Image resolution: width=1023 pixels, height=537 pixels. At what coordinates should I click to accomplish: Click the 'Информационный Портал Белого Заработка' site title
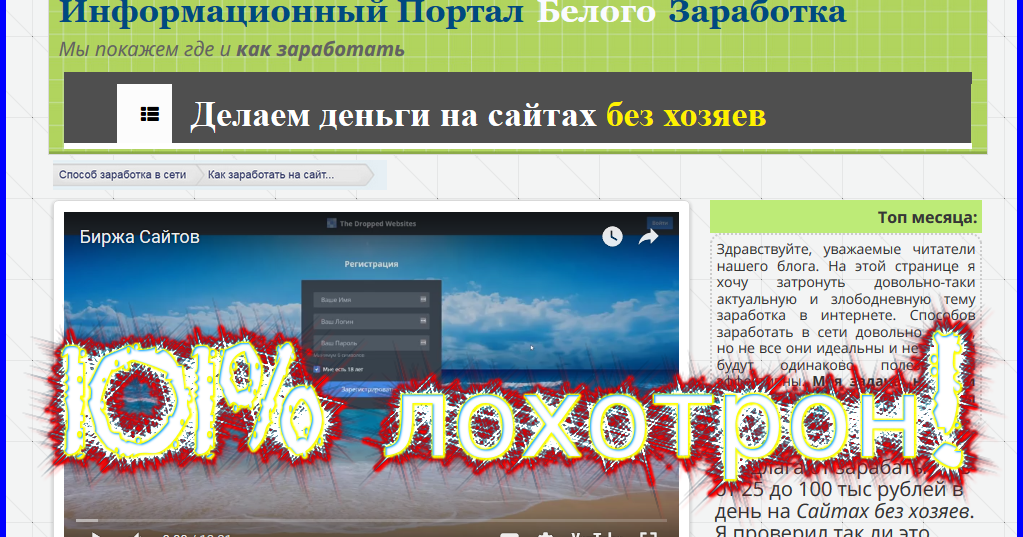[x=453, y=12]
